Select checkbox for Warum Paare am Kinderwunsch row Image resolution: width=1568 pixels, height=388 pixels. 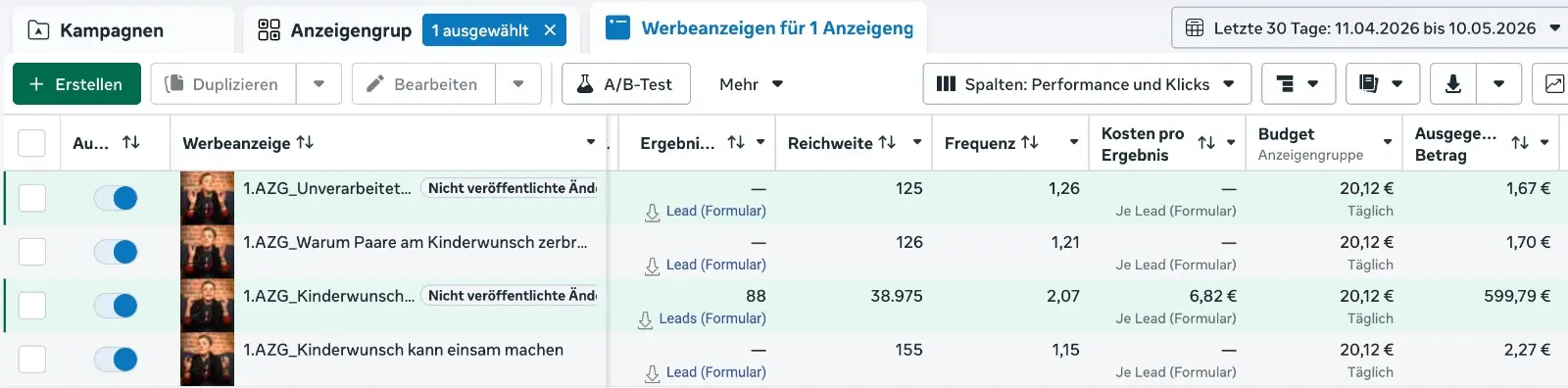[x=31, y=252]
